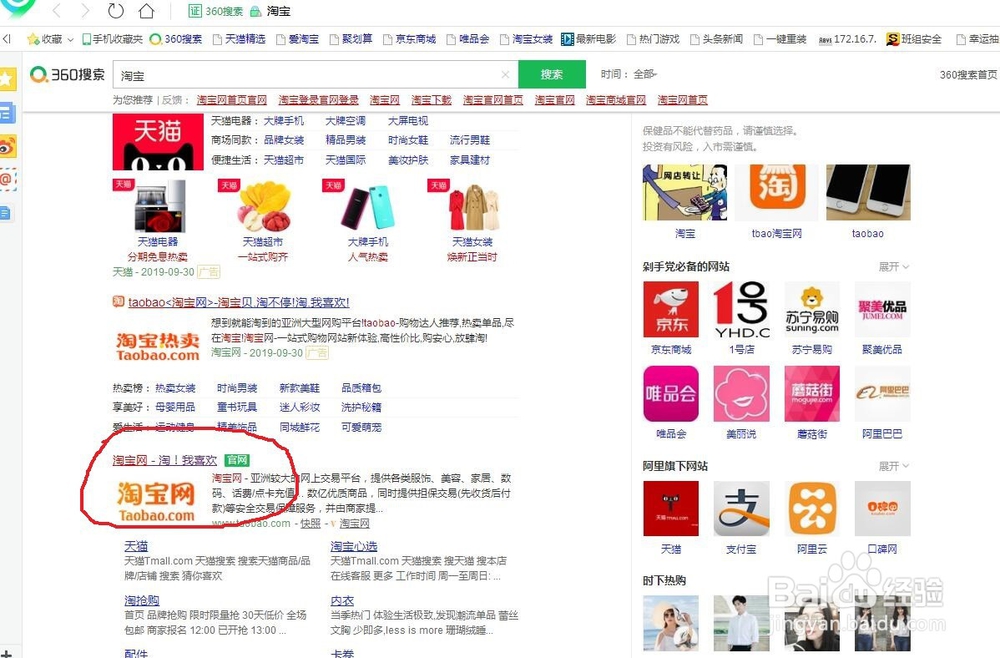The width and height of the screenshot is (1000, 658).
Task: Clear the search box with X
Action: [x=505, y=75]
